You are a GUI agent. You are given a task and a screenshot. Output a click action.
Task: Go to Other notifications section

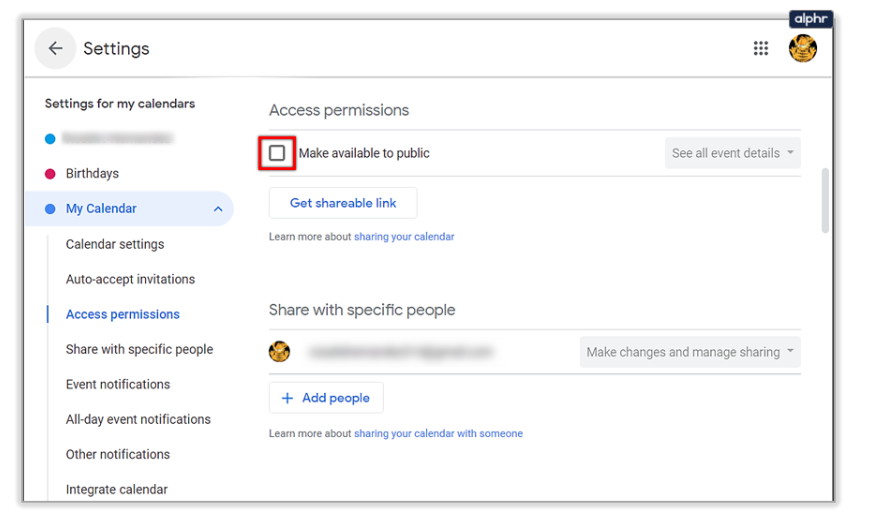118,454
